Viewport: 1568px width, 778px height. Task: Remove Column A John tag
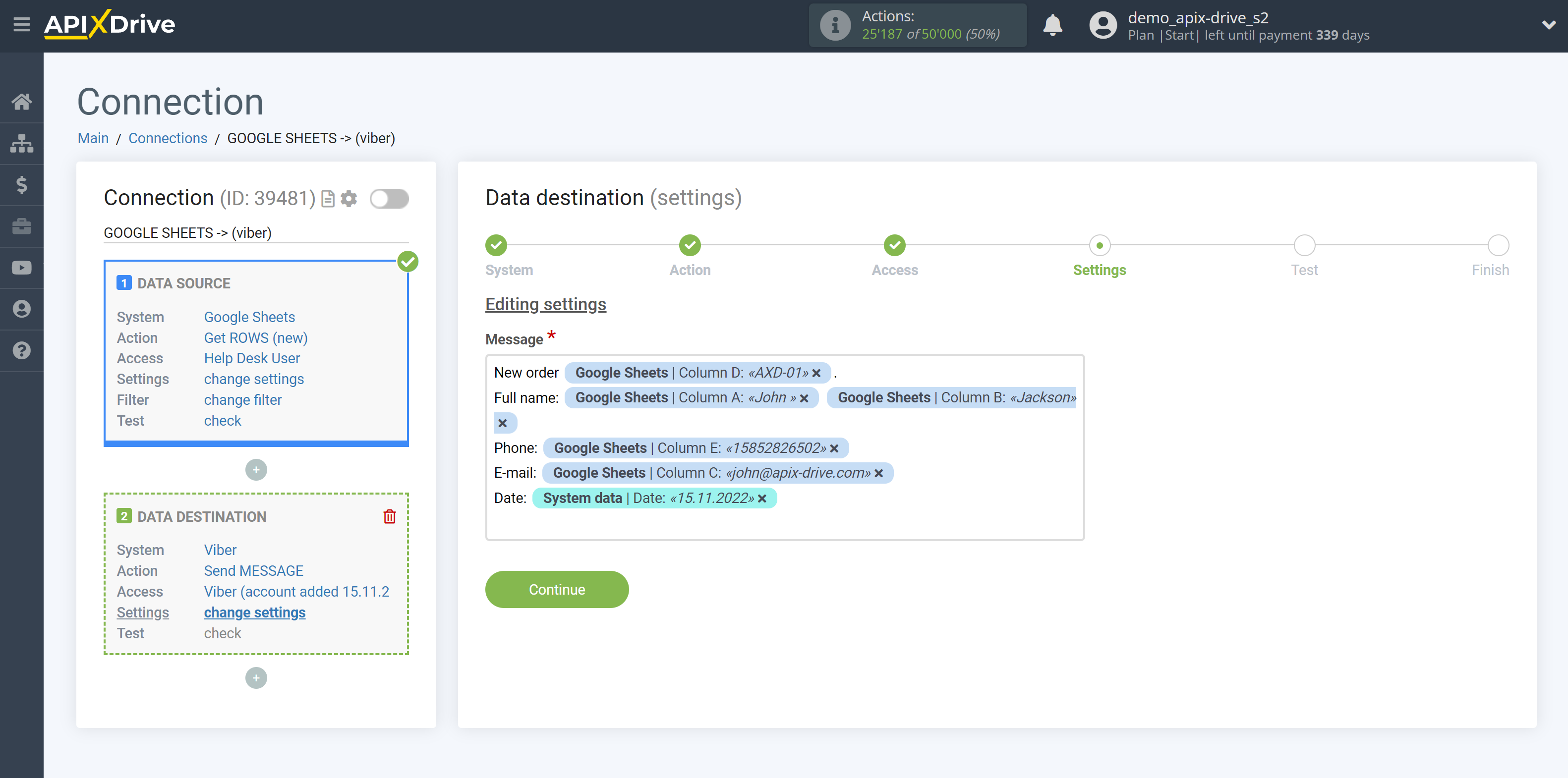(x=804, y=398)
